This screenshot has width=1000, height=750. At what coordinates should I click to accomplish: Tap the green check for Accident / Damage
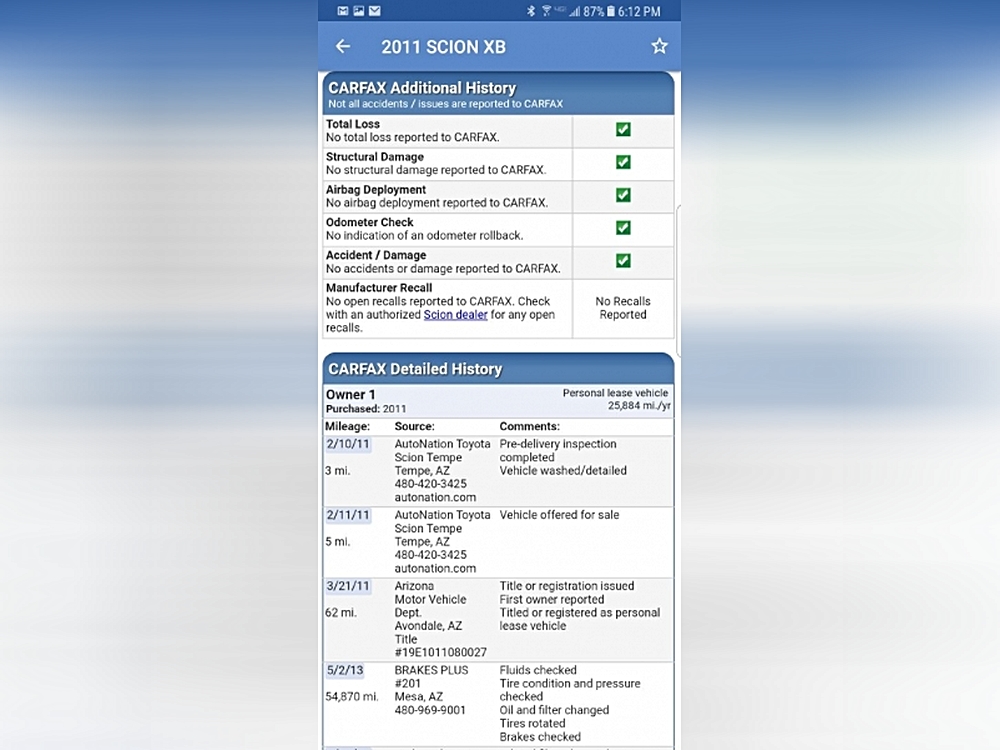(623, 260)
